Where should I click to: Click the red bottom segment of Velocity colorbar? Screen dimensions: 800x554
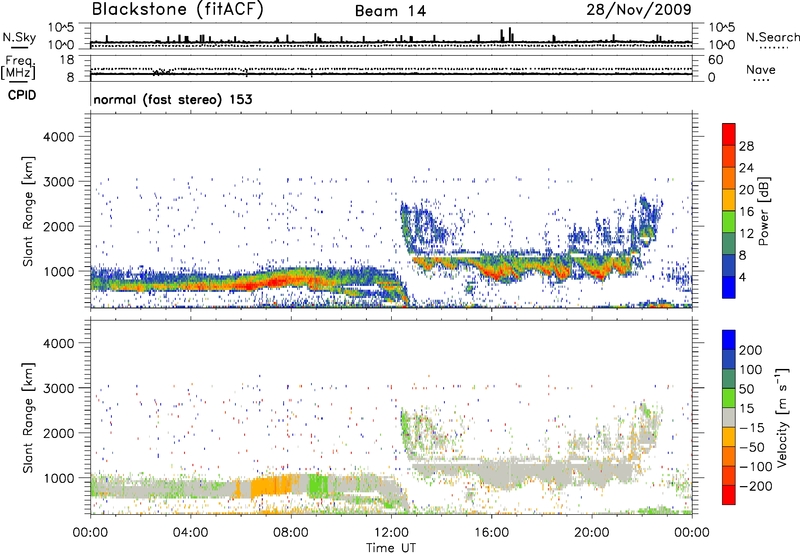(x=729, y=495)
